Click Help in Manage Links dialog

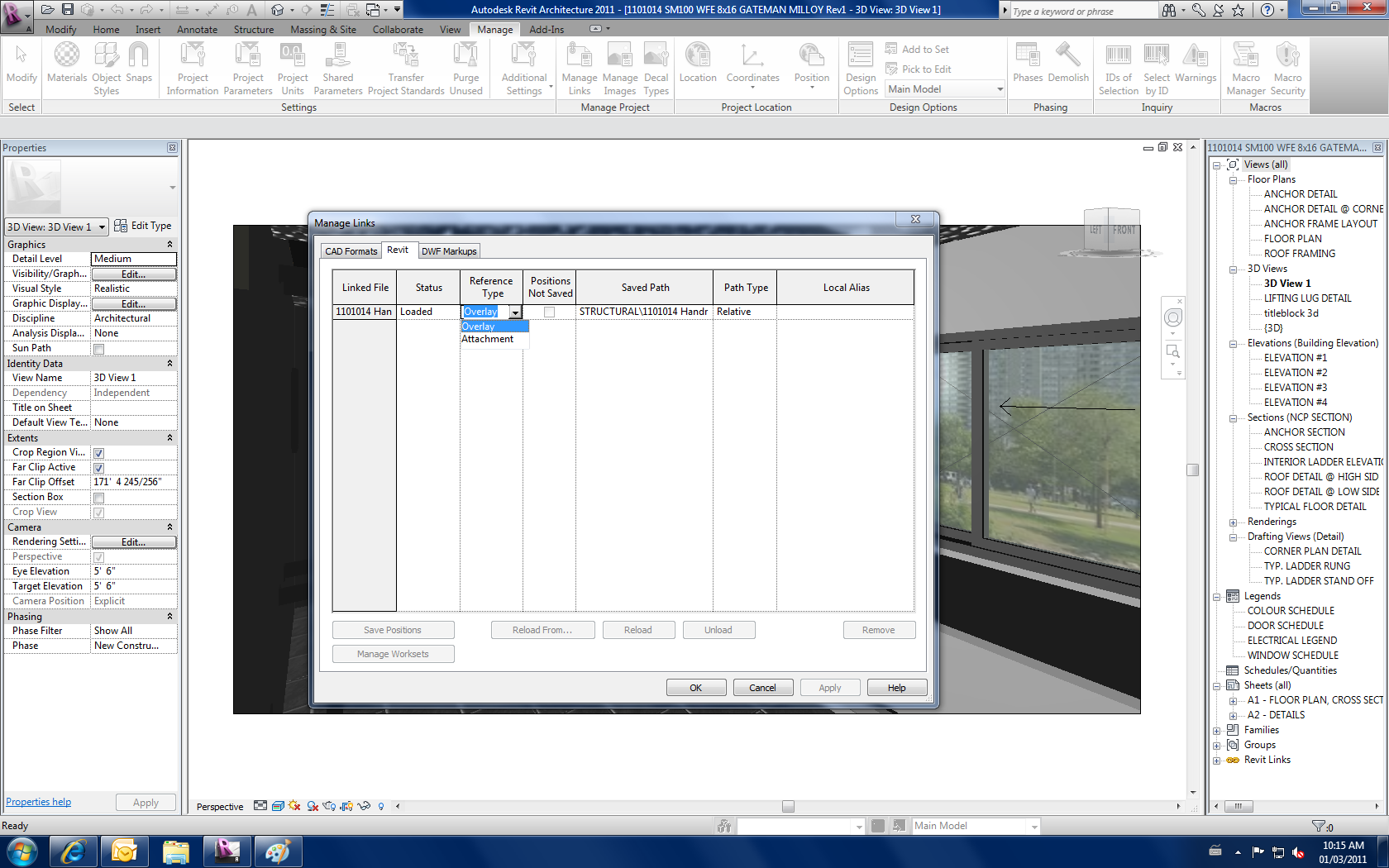tap(897, 688)
